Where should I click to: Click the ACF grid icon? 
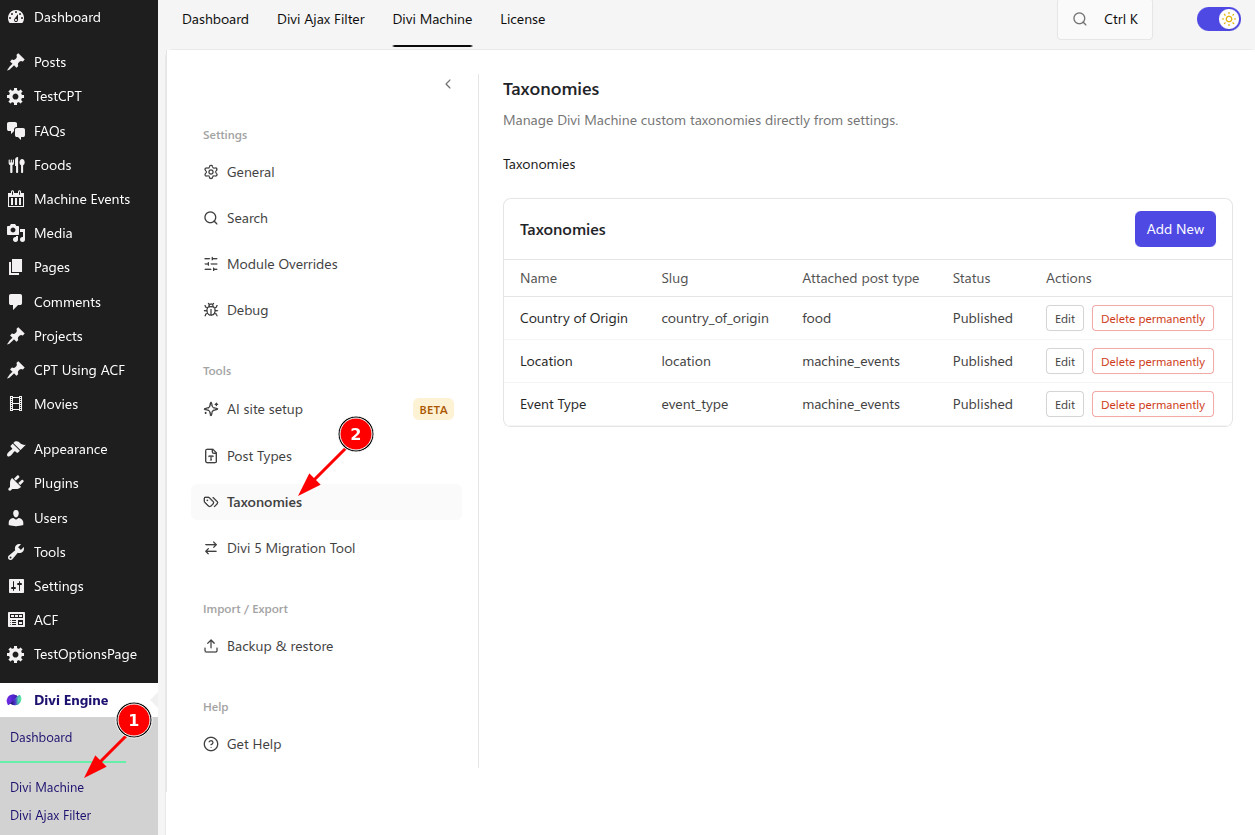(x=15, y=620)
